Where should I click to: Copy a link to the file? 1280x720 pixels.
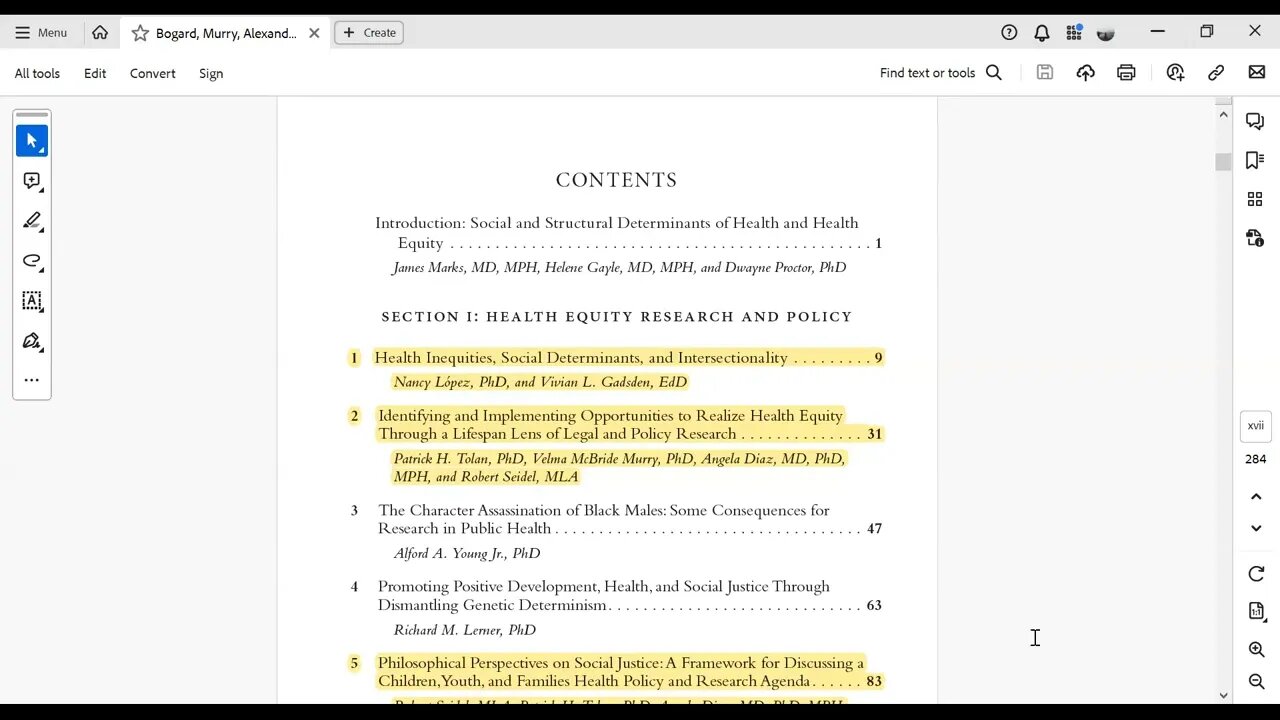[1216, 72]
